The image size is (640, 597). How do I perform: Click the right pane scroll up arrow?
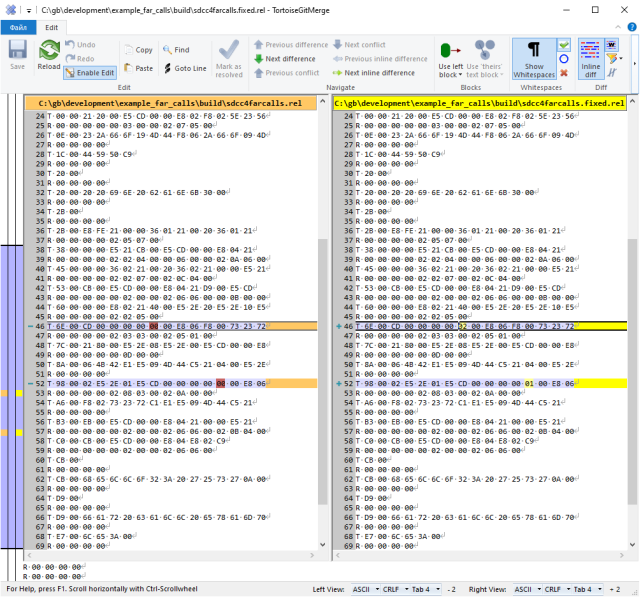coord(632,101)
